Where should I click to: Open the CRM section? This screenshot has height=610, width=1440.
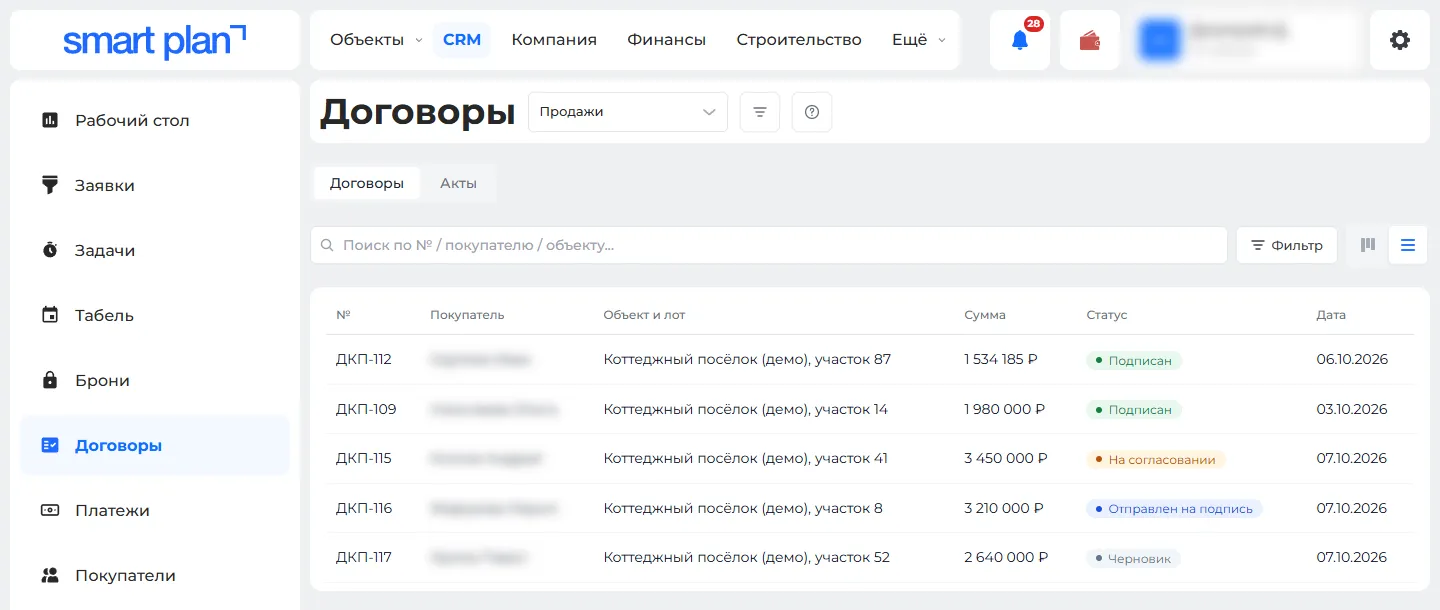[462, 40]
